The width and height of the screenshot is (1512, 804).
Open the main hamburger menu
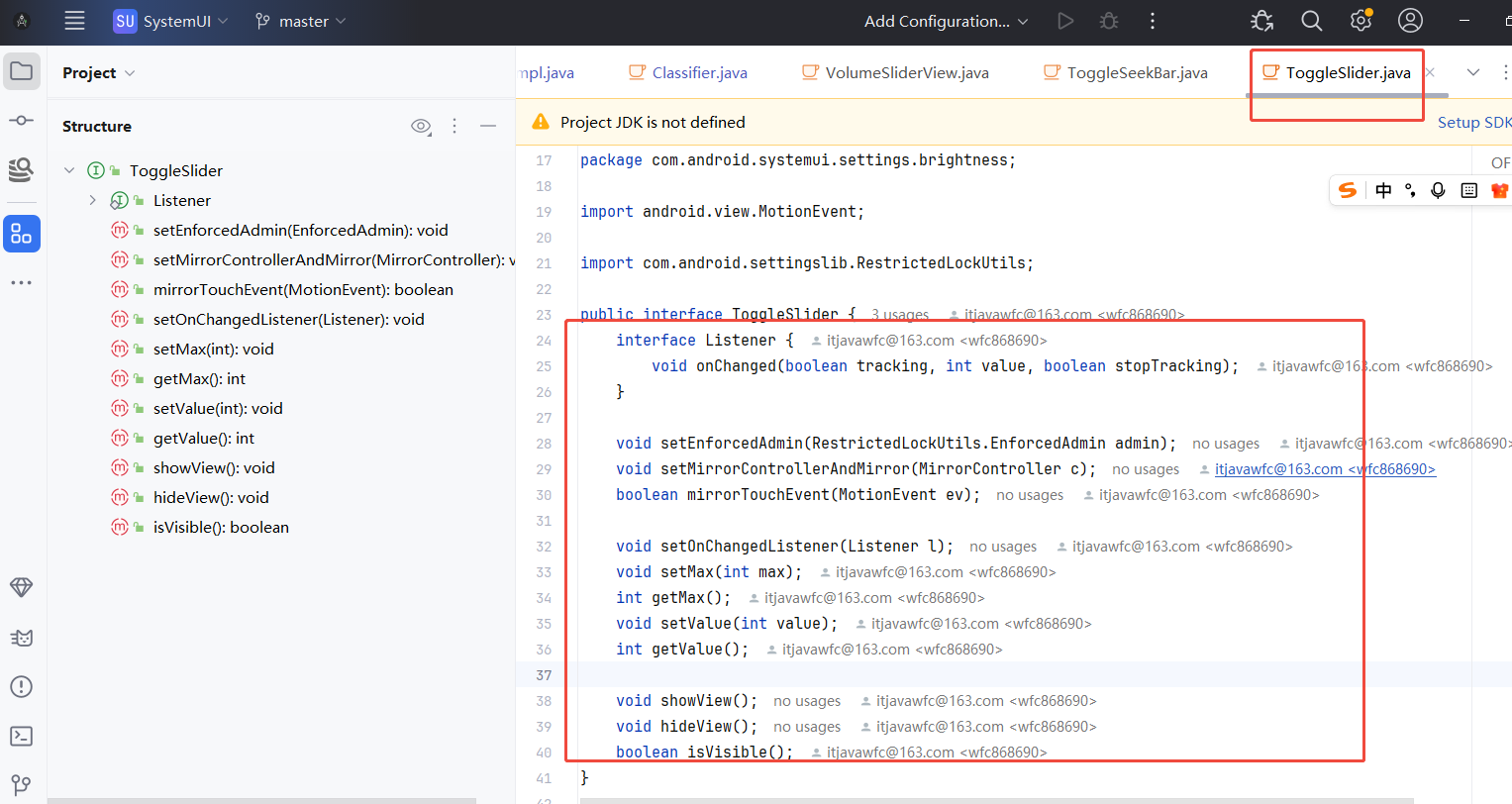coord(74,21)
